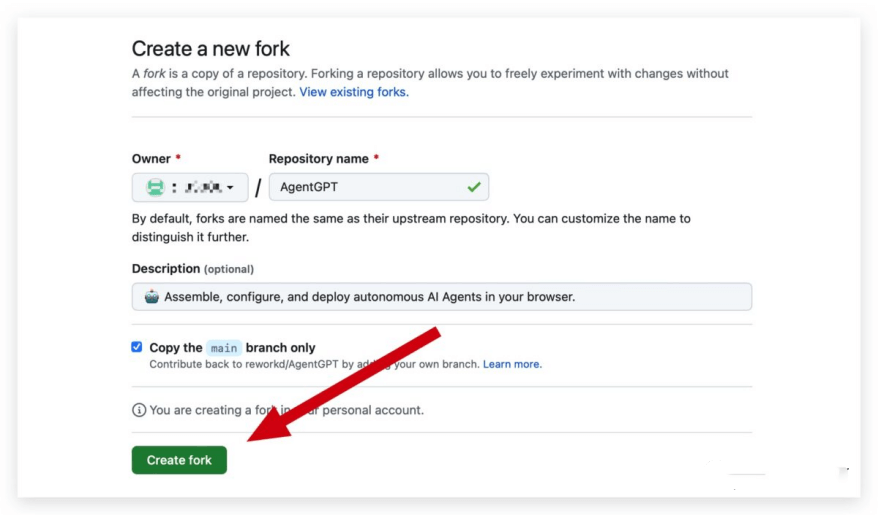Image resolution: width=878 pixels, height=515 pixels.
Task: Click the robot emoji in description
Action: click(x=151, y=297)
